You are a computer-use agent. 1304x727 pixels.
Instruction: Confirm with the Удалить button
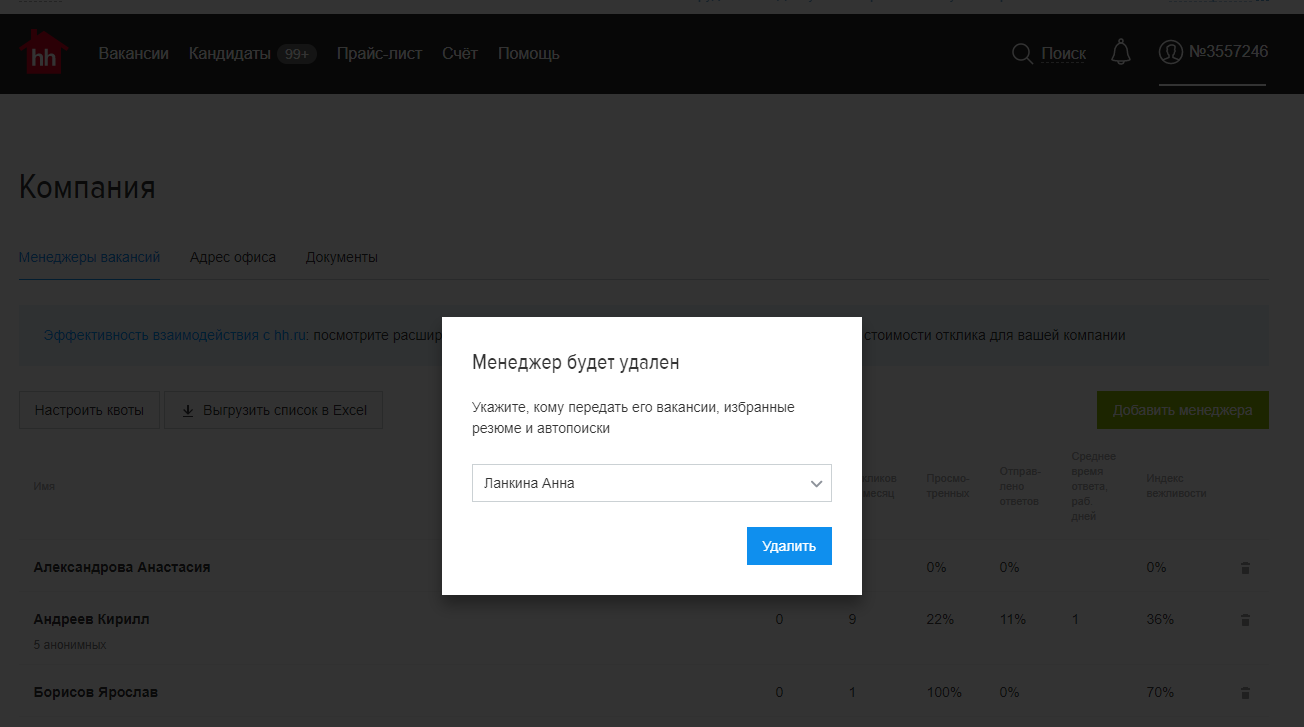789,546
